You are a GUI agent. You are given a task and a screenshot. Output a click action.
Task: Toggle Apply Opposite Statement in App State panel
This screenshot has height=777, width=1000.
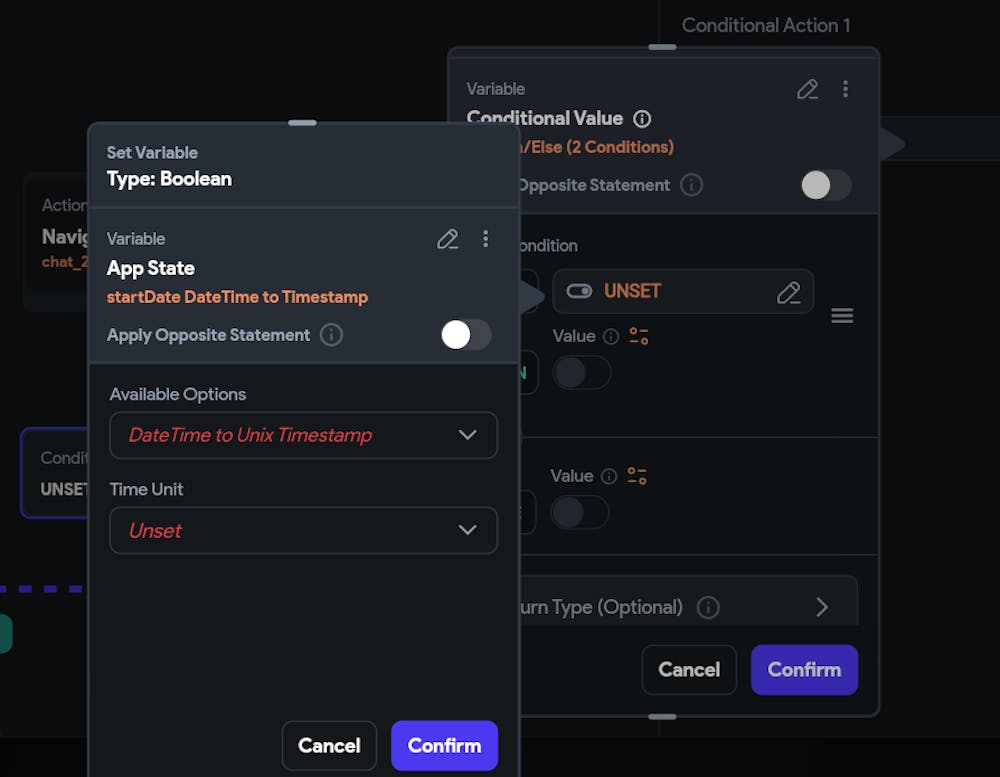point(465,335)
